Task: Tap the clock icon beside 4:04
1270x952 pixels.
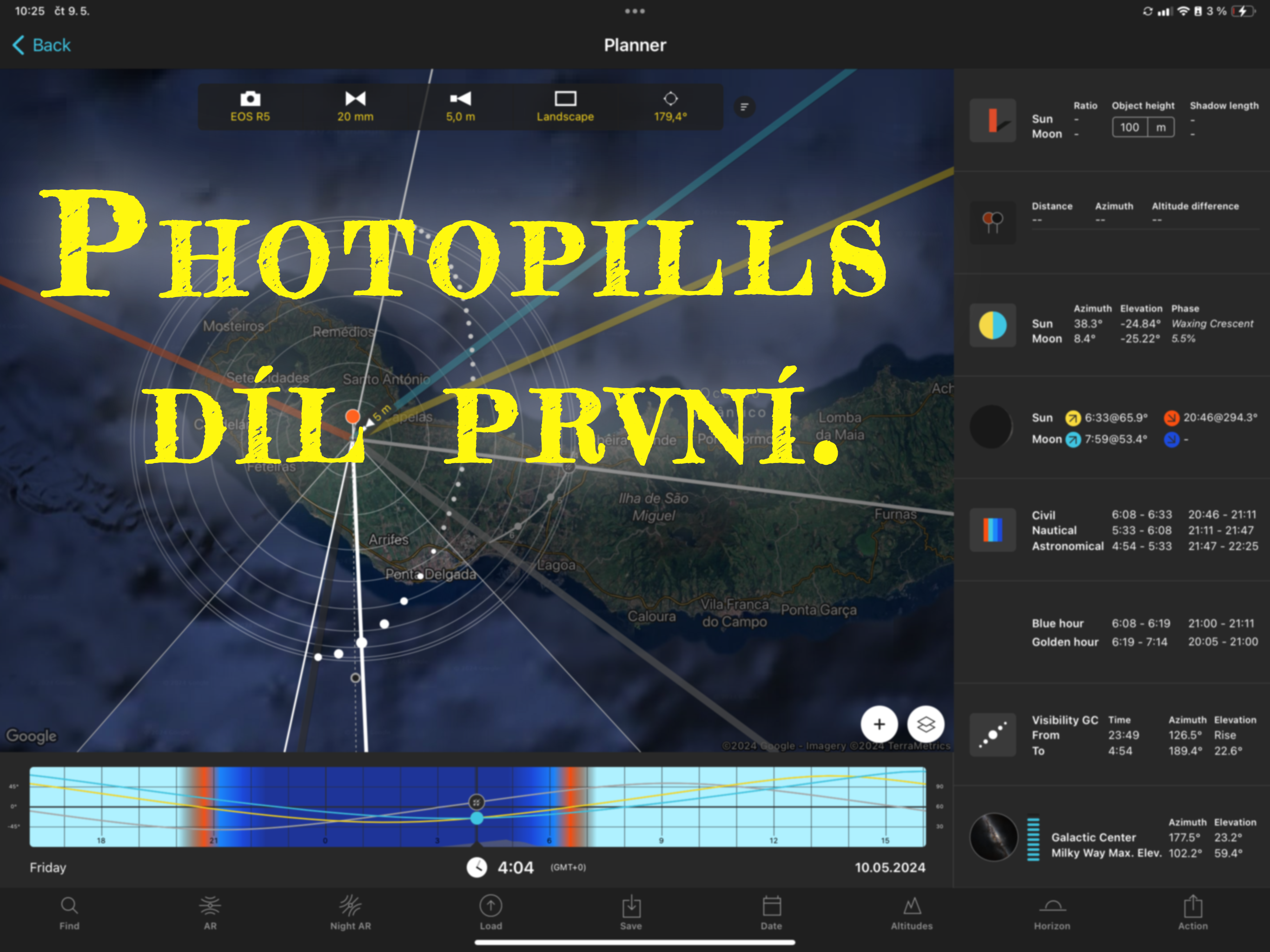Action: coord(476,867)
